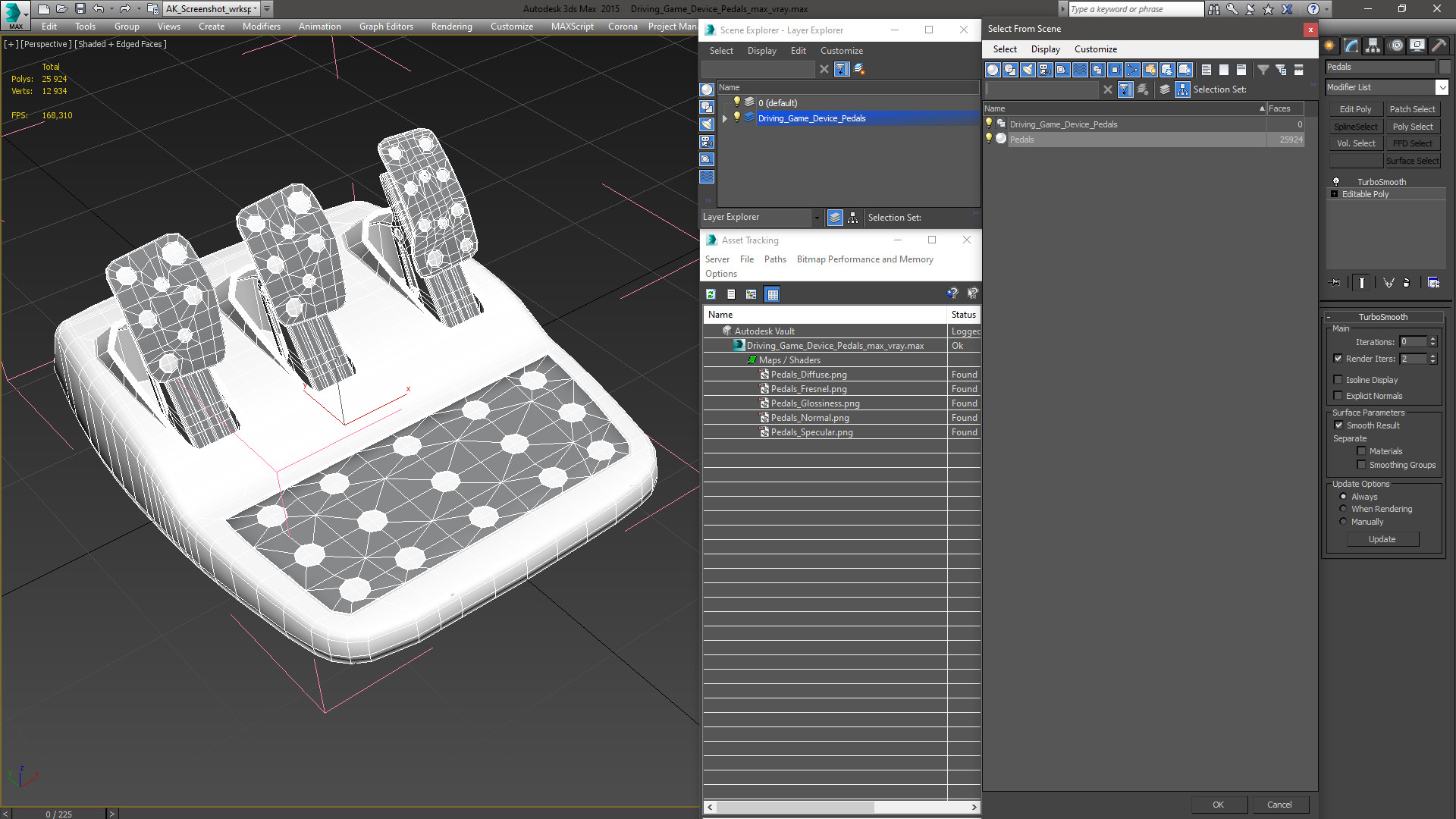Open Bitmap Performance and Memory menu
Image resolution: width=1456 pixels, height=819 pixels.
864,259
